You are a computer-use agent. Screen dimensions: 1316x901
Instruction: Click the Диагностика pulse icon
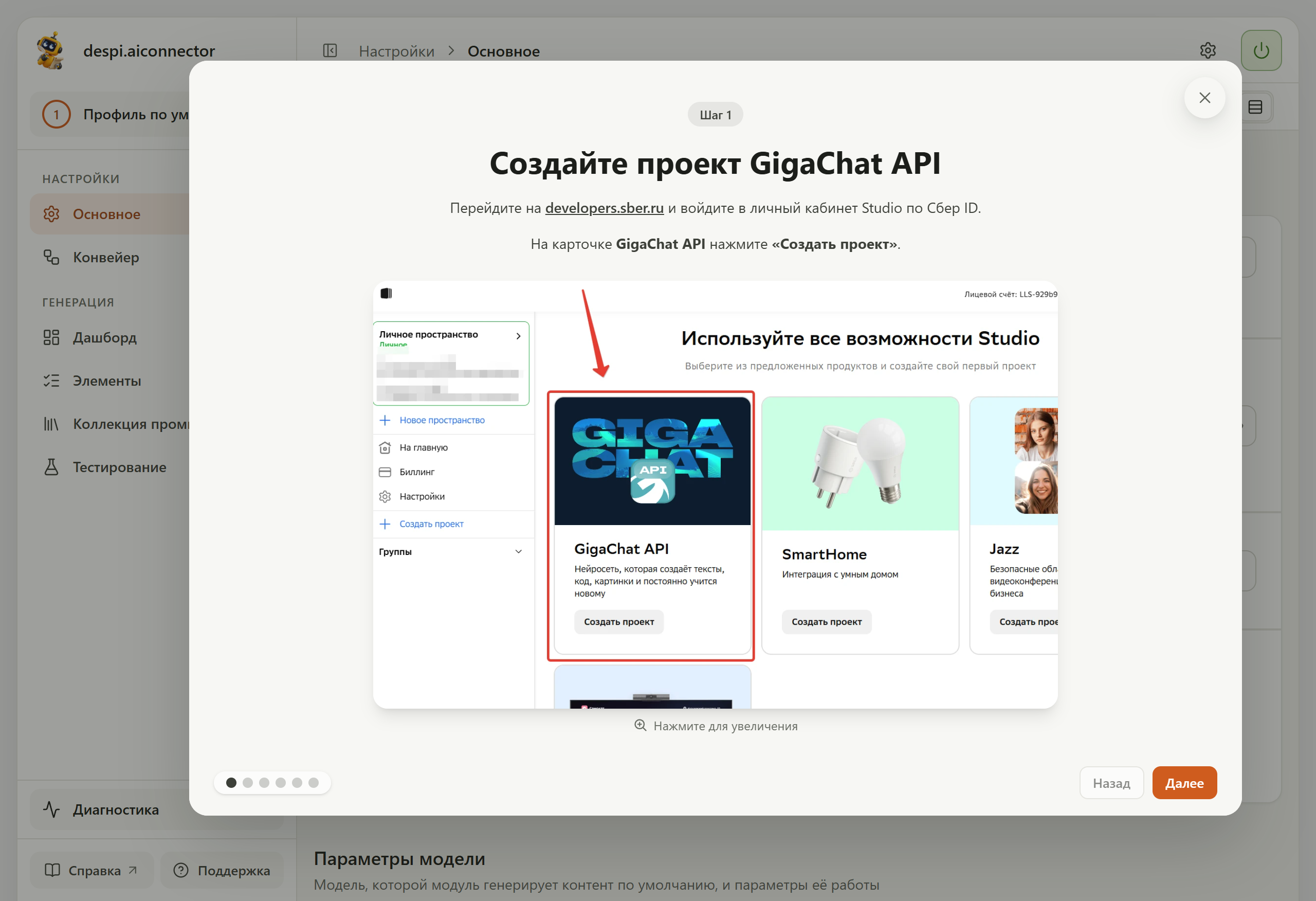(x=51, y=809)
